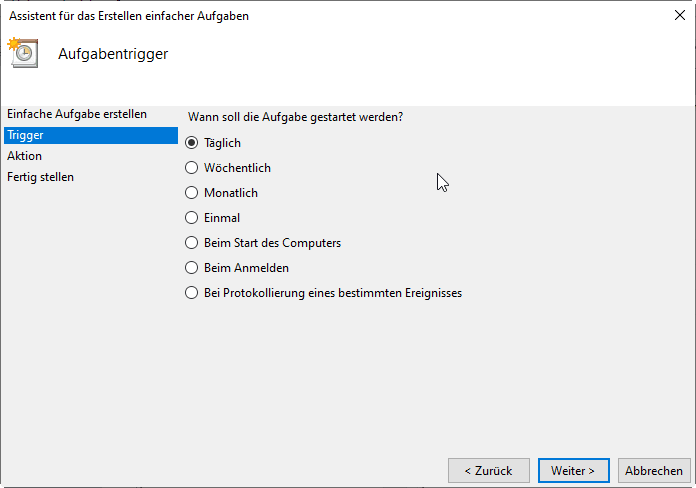Click the question label about task start
Viewport: 696px width, 488px height.
click(x=295, y=117)
